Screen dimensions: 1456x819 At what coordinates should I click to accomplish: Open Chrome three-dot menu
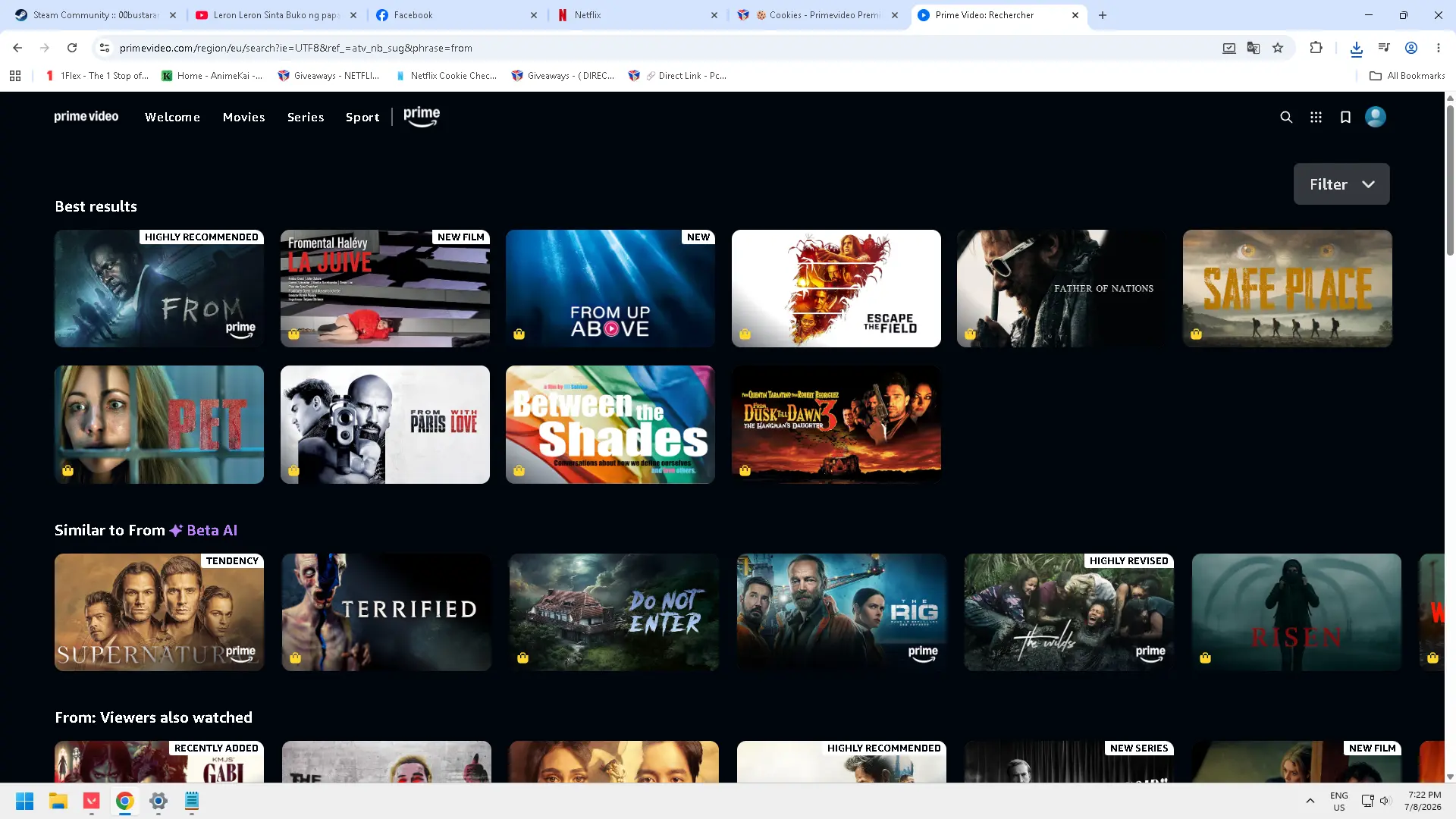(1439, 48)
